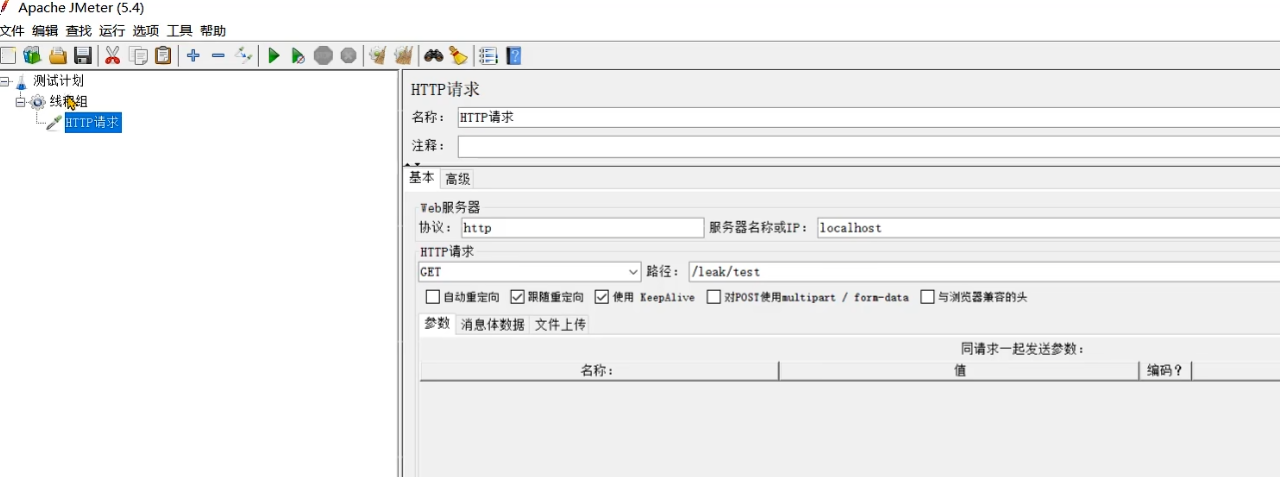This screenshot has width=1280, height=477.
Task: Click the Toggle enabled icon in toolbar
Action: (x=243, y=56)
